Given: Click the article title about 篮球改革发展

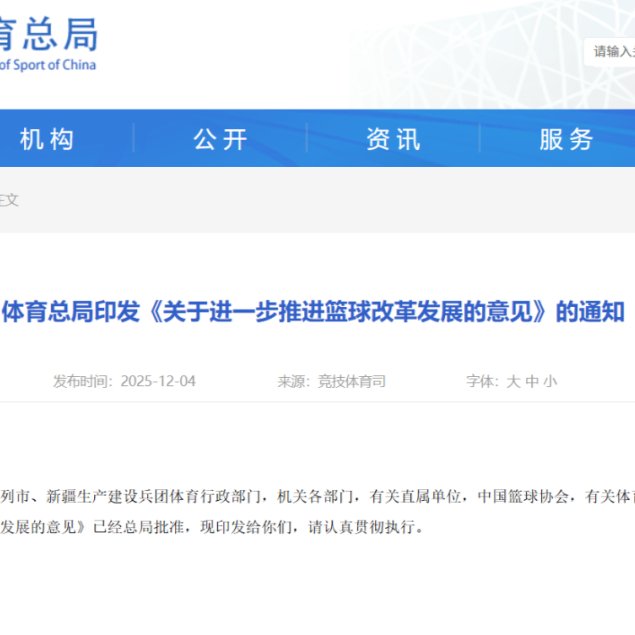Looking at the screenshot, I should click(x=313, y=311).
